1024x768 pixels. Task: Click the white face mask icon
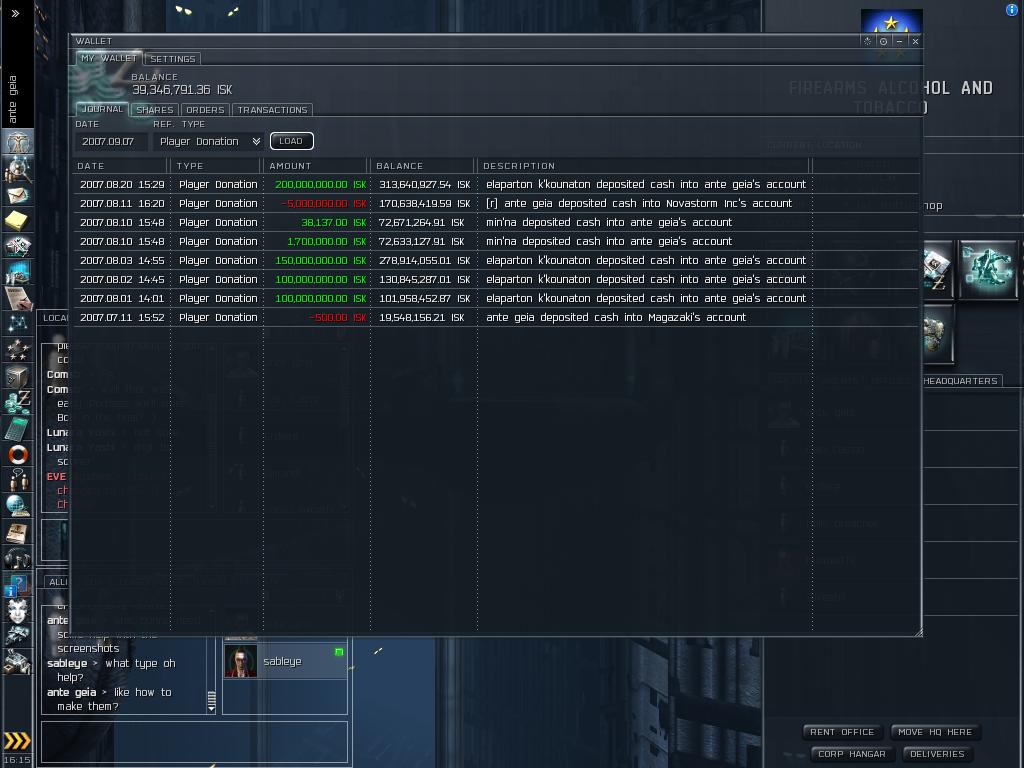pyautogui.click(x=18, y=610)
